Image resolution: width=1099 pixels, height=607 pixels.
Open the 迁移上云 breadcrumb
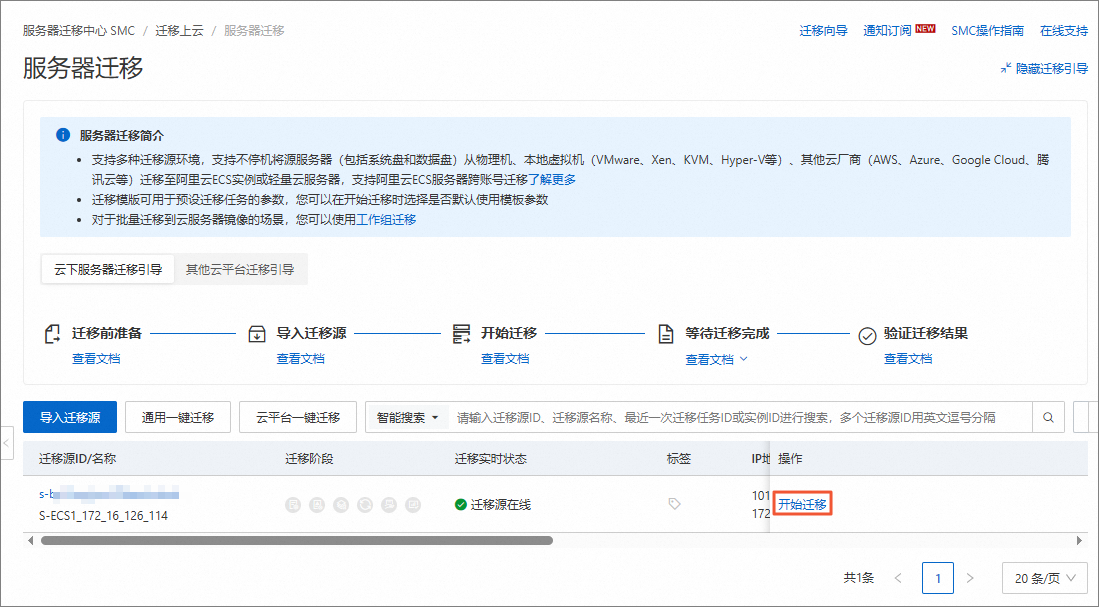(179, 31)
